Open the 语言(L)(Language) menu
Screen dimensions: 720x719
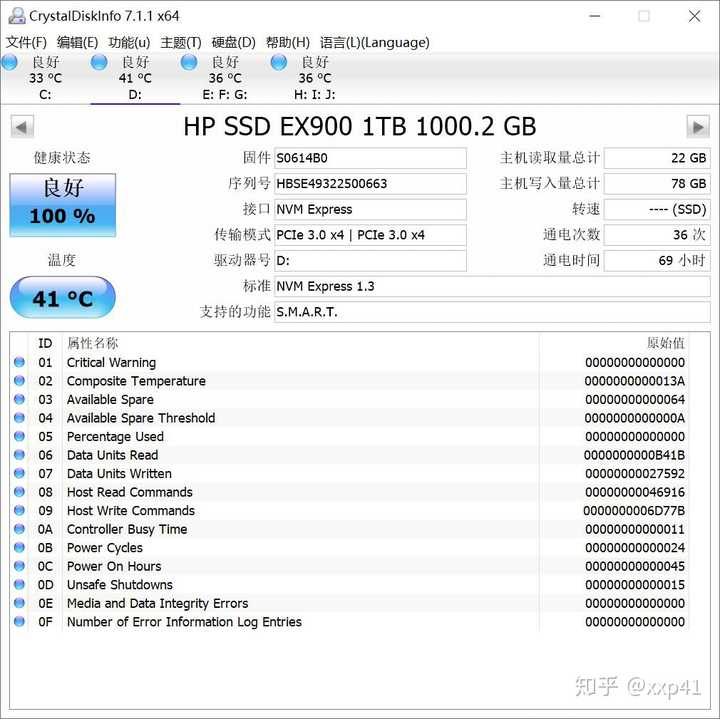[x=375, y=43]
